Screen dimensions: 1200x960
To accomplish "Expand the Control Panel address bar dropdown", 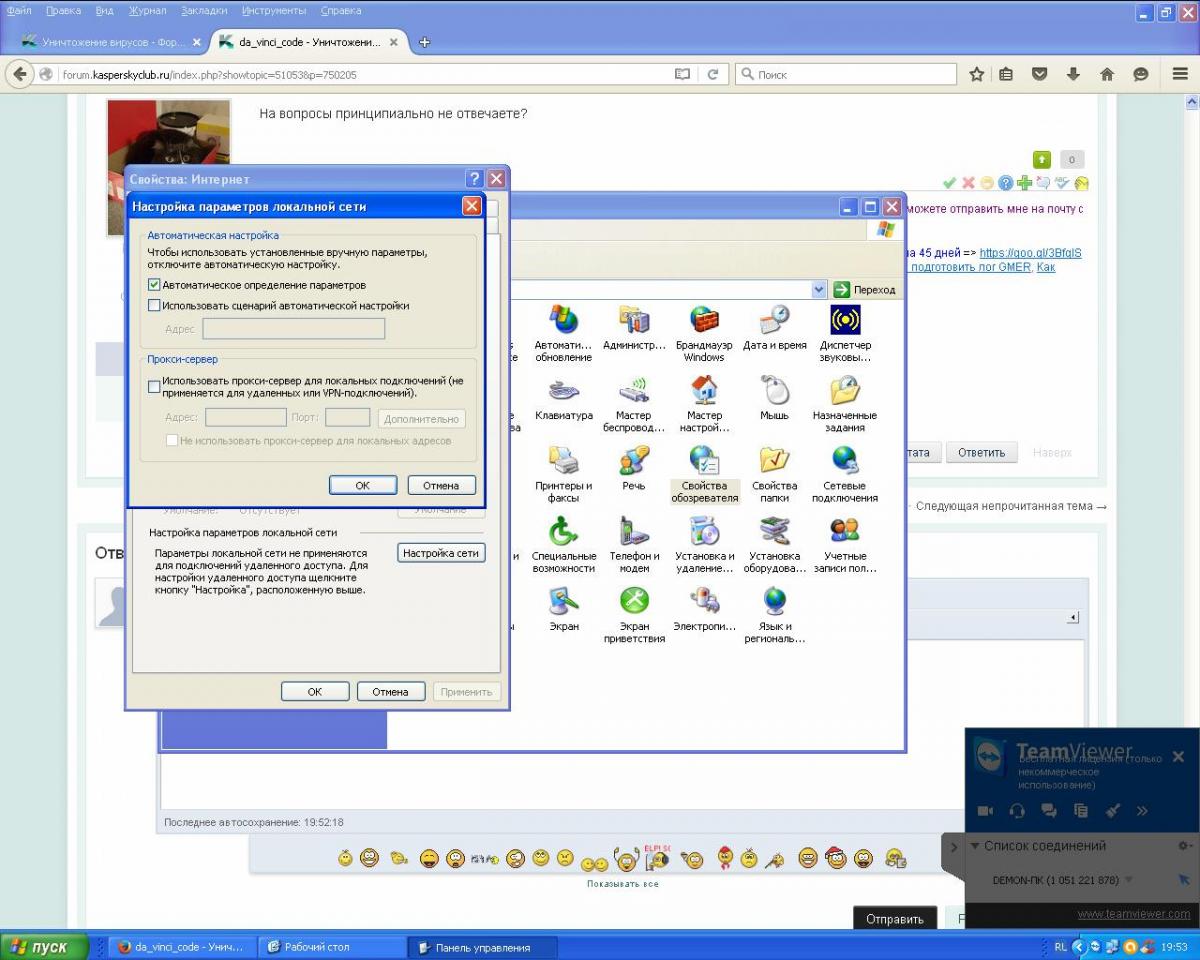I will [819, 289].
